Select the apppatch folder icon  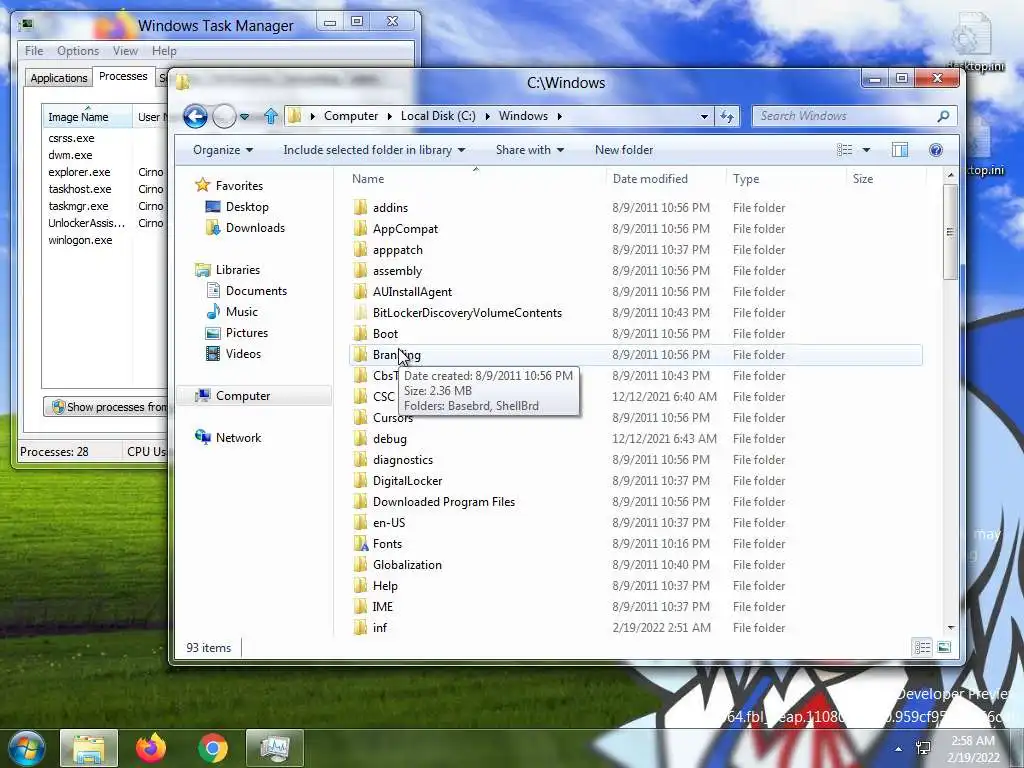point(360,249)
